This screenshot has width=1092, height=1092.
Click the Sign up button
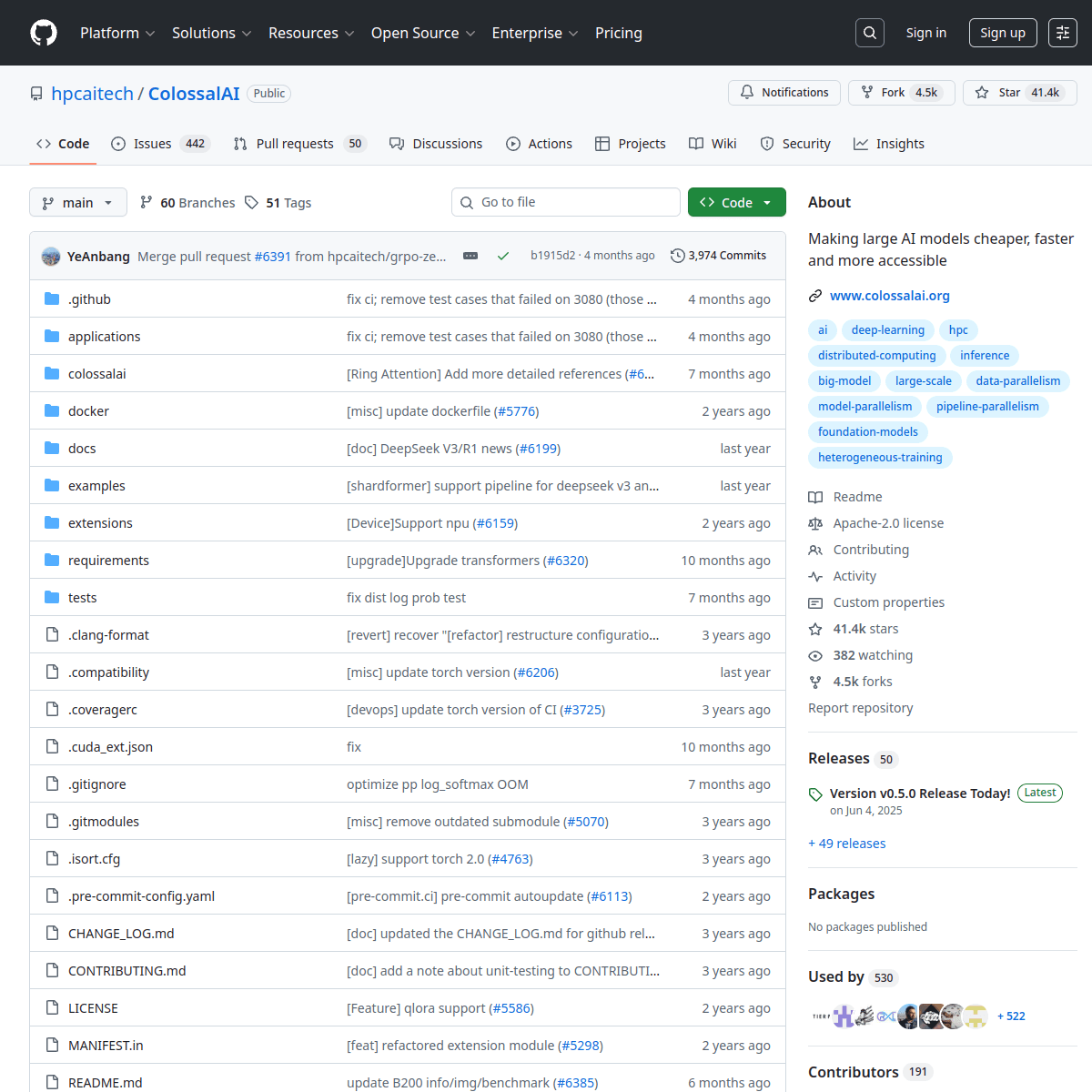click(1003, 33)
